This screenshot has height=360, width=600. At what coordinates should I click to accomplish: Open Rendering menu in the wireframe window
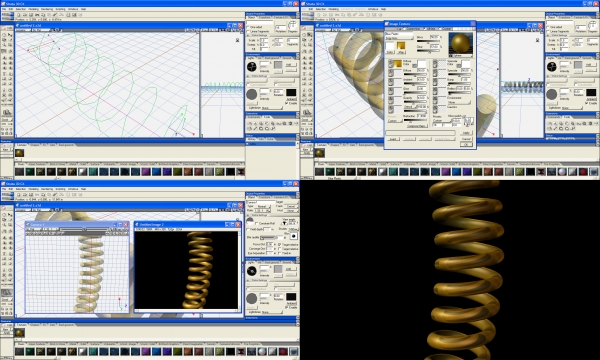point(47,9)
